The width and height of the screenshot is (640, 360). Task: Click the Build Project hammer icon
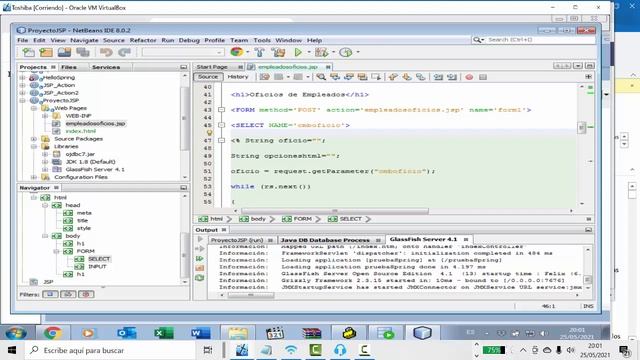coord(260,52)
